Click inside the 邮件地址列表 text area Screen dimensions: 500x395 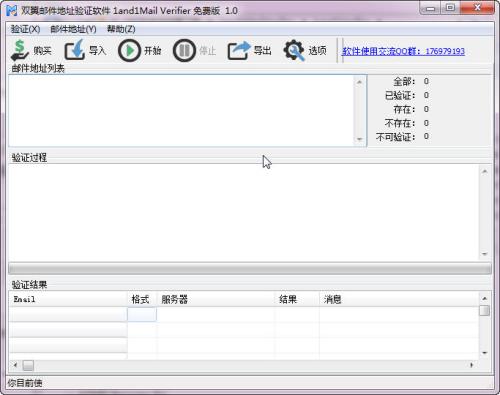pos(182,111)
